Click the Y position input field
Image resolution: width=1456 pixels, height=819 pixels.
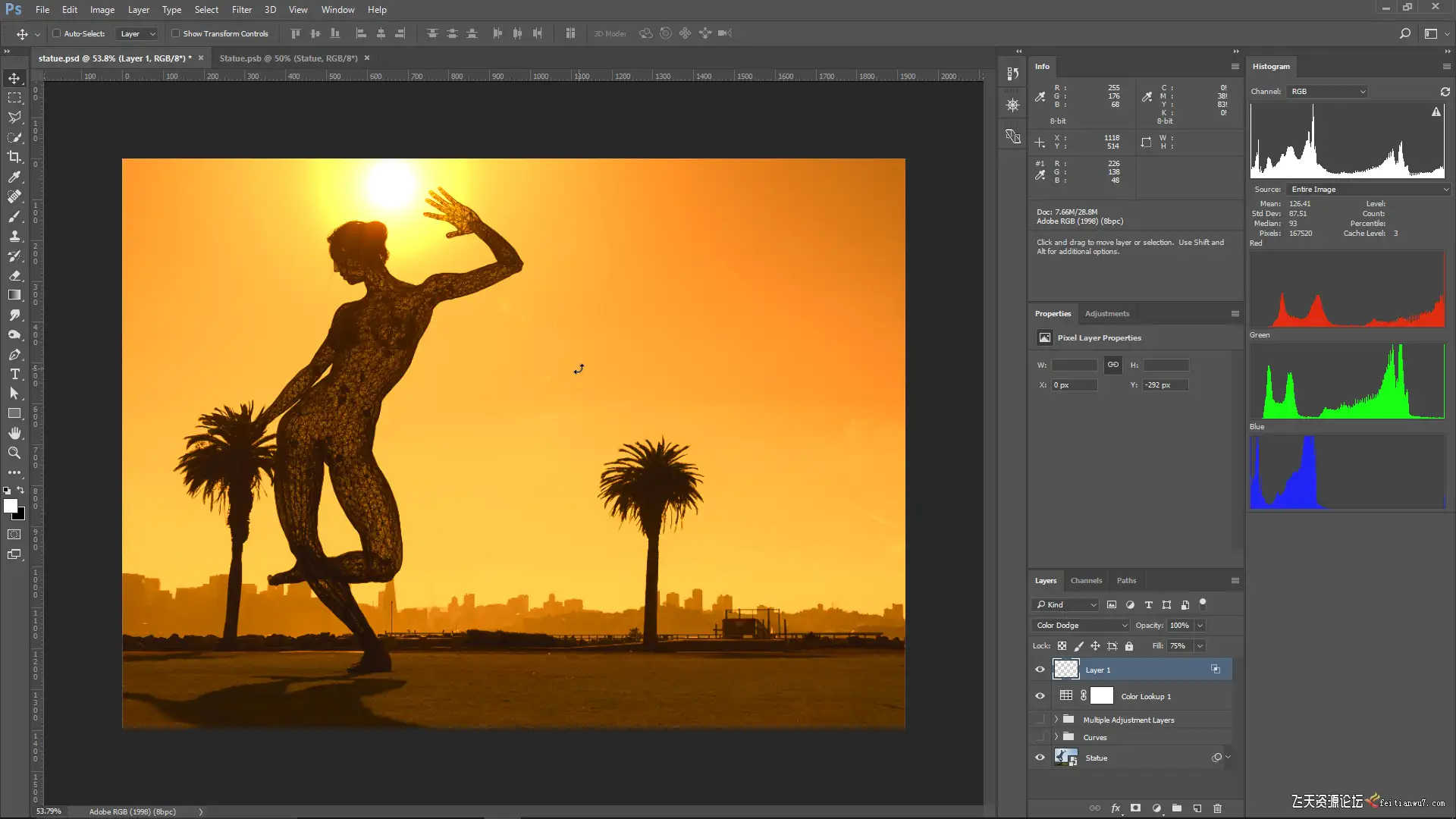[1165, 385]
